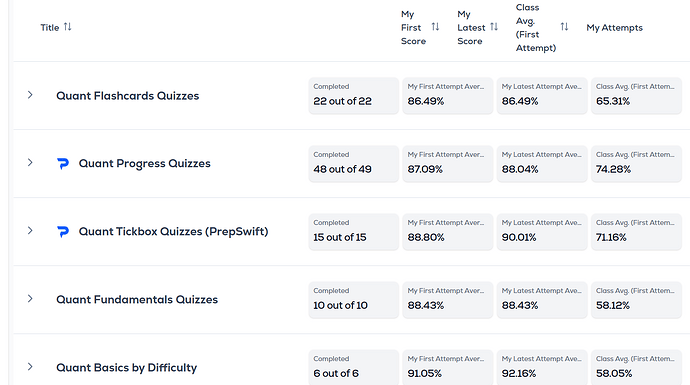
Task: Expand the Quant Flashcards Quizzes row
Action: click(30, 95)
